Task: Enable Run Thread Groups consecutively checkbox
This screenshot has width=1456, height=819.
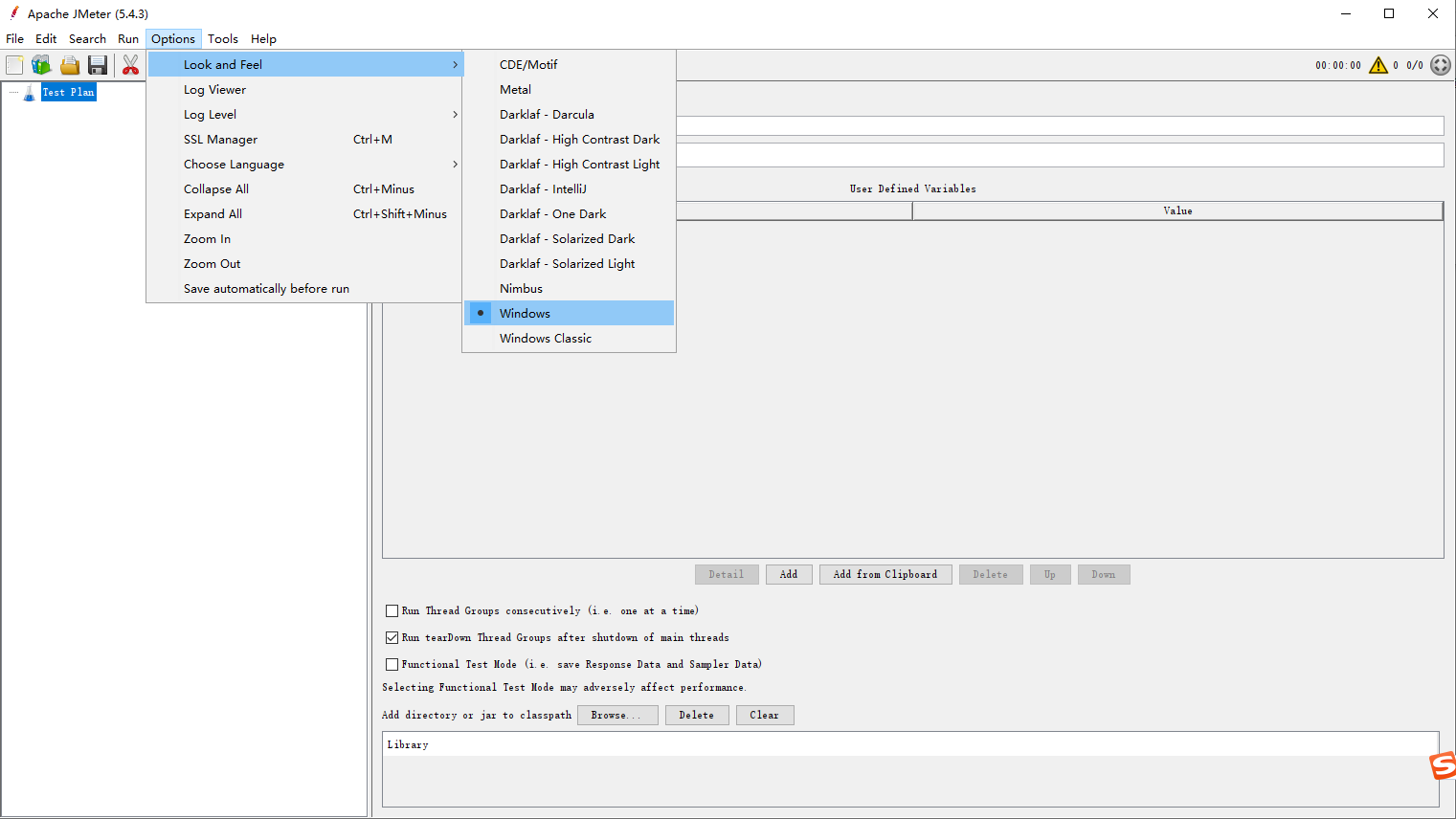Action: point(392,610)
